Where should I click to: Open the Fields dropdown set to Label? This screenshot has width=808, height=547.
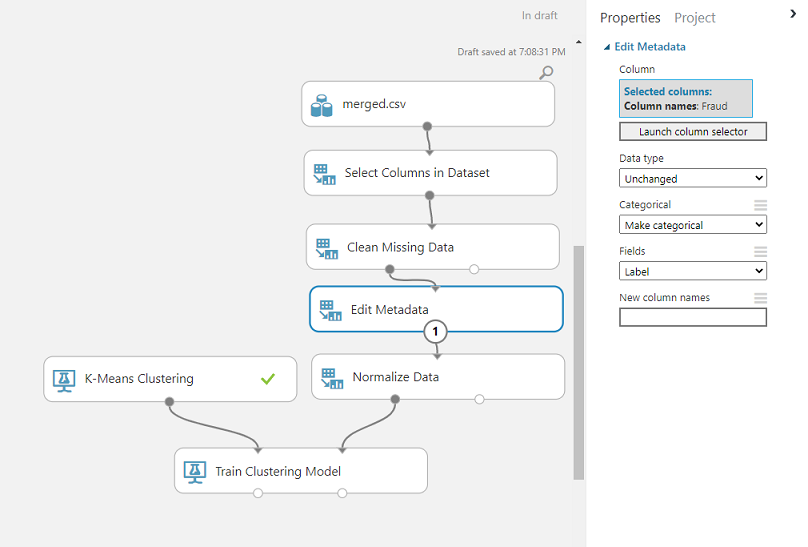pyautogui.click(x=693, y=271)
